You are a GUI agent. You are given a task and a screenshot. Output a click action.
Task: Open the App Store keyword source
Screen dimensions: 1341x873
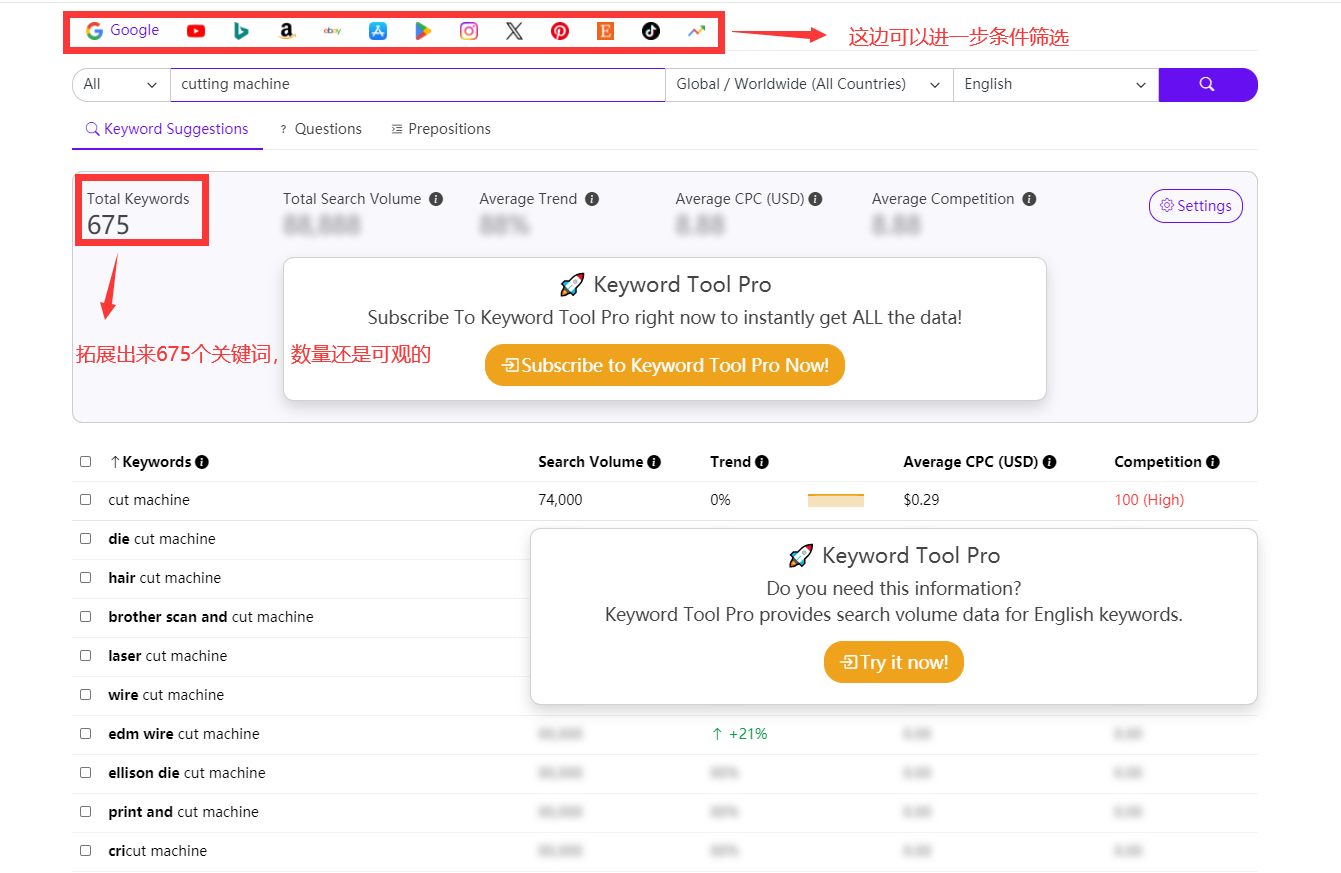(x=378, y=31)
